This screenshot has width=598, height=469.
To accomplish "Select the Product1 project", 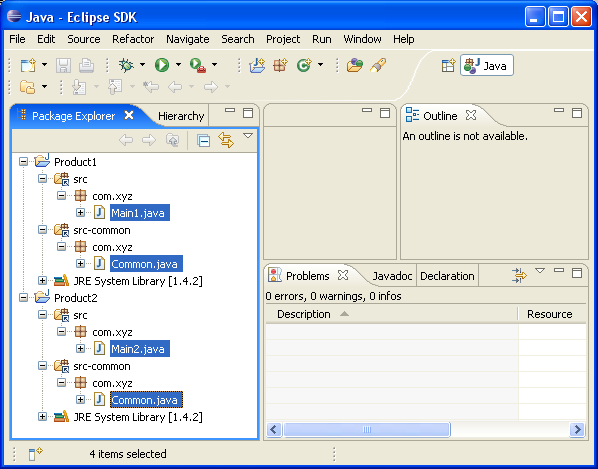I will coord(76,162).
